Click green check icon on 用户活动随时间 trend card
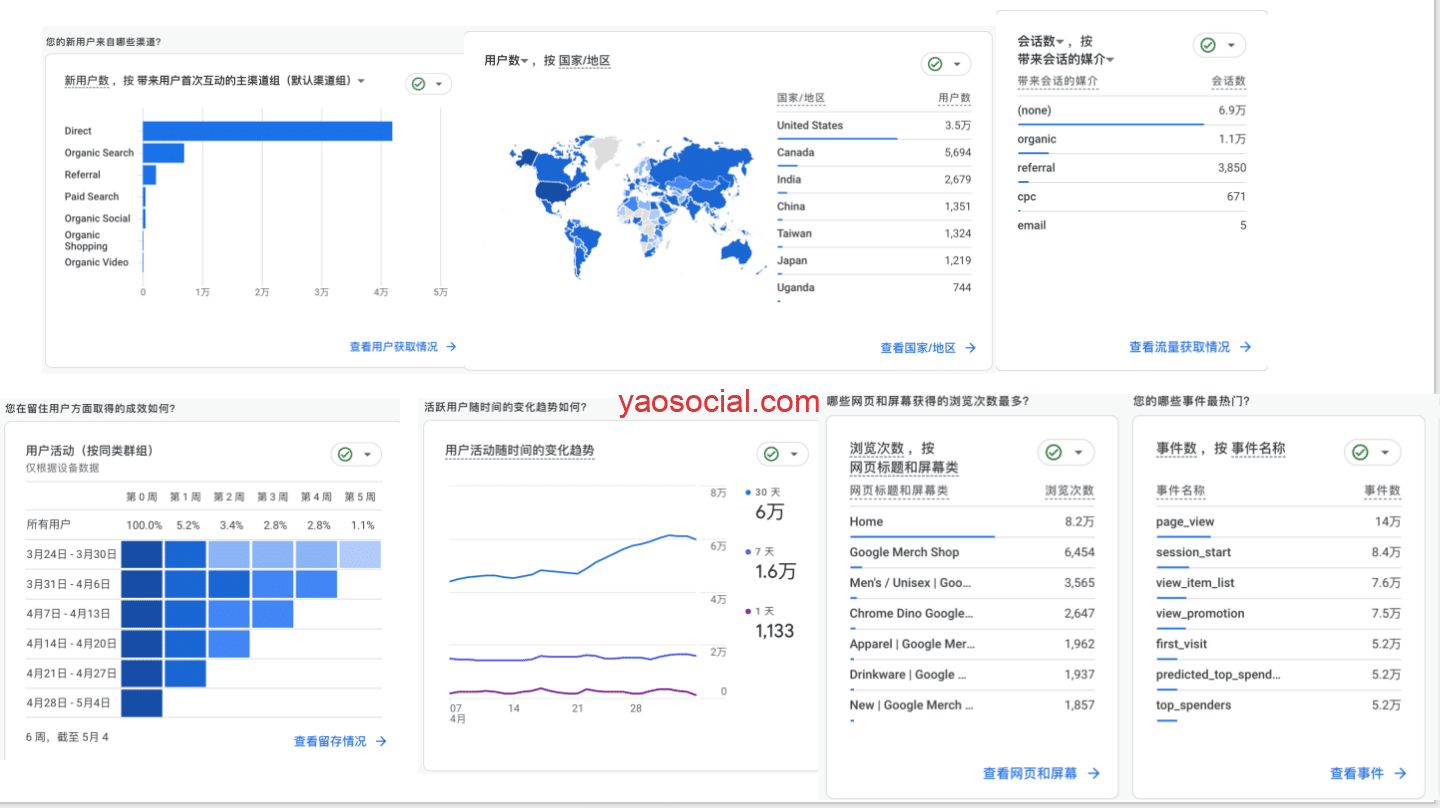 771,454
